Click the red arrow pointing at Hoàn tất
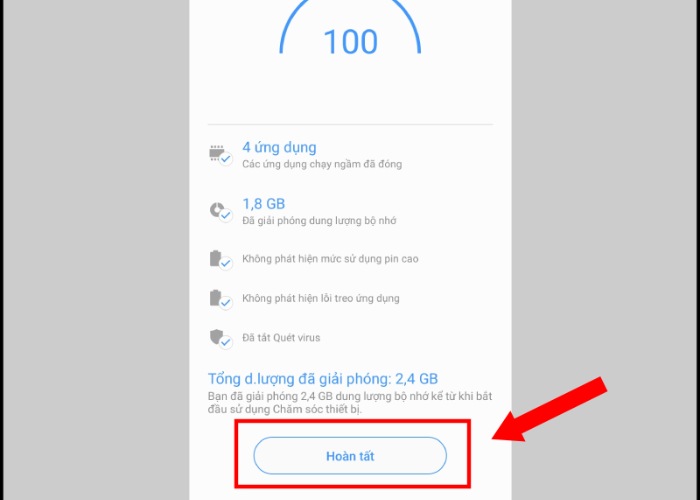The width and height of the screenshot is (700, 500). 550,409
